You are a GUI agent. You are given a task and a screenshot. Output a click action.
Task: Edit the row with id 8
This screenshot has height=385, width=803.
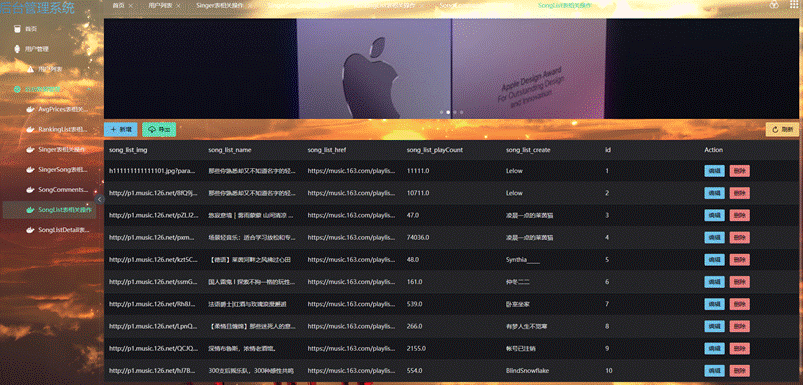[714, 326]
